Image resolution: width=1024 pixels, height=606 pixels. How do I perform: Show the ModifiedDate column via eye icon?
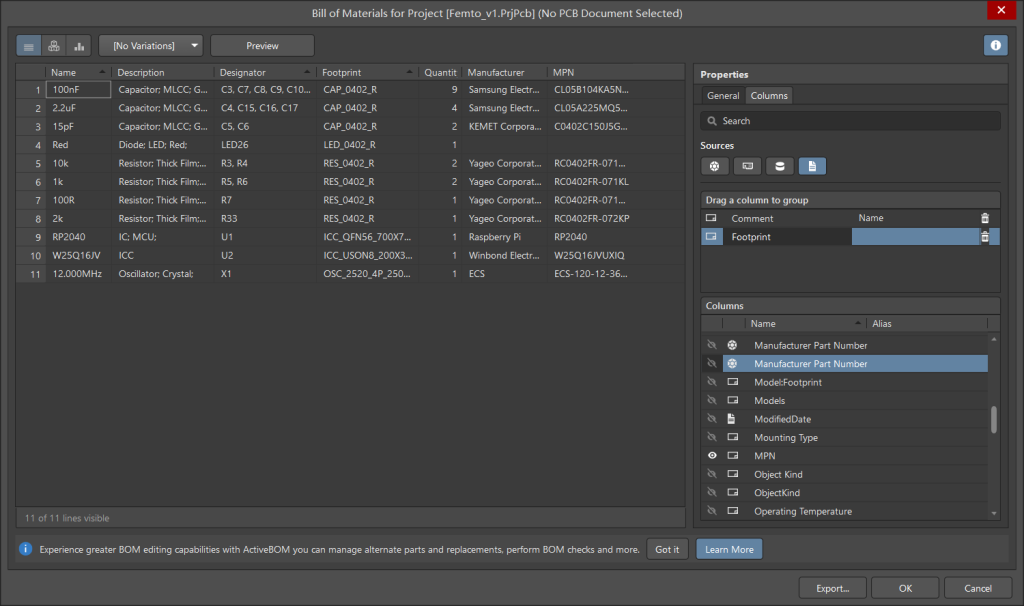(x=712, y=419)
